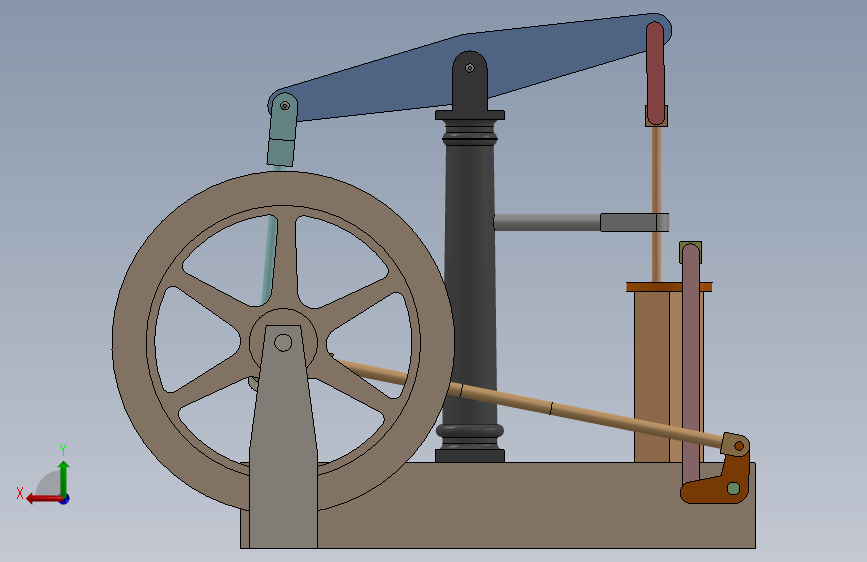The height and width of the screenshot is (562, 867).
Task: Select the mauve vertical valve rod
Action: coord(691,365)
